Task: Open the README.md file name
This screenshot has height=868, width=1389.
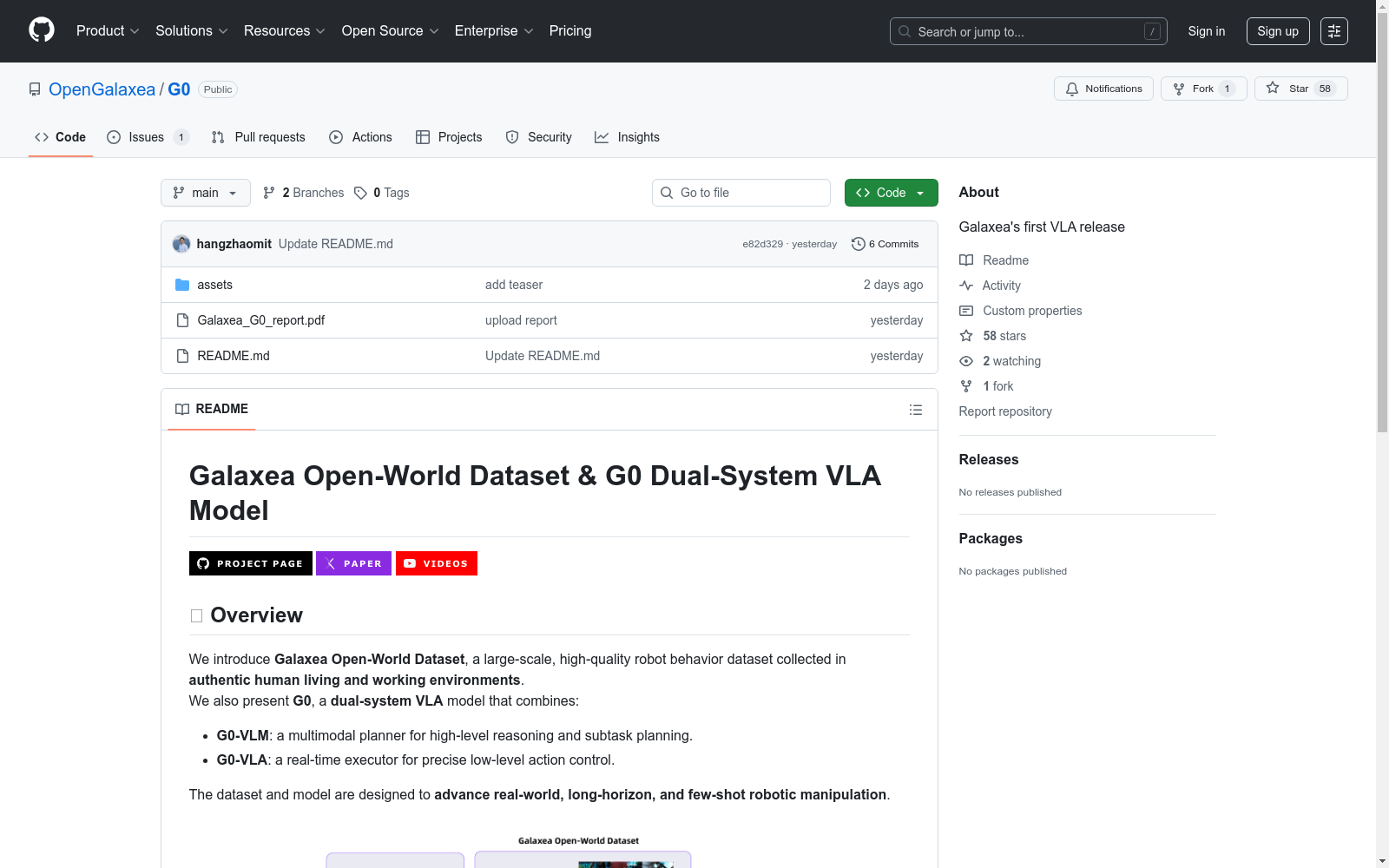Action: (x=234, y=356)
